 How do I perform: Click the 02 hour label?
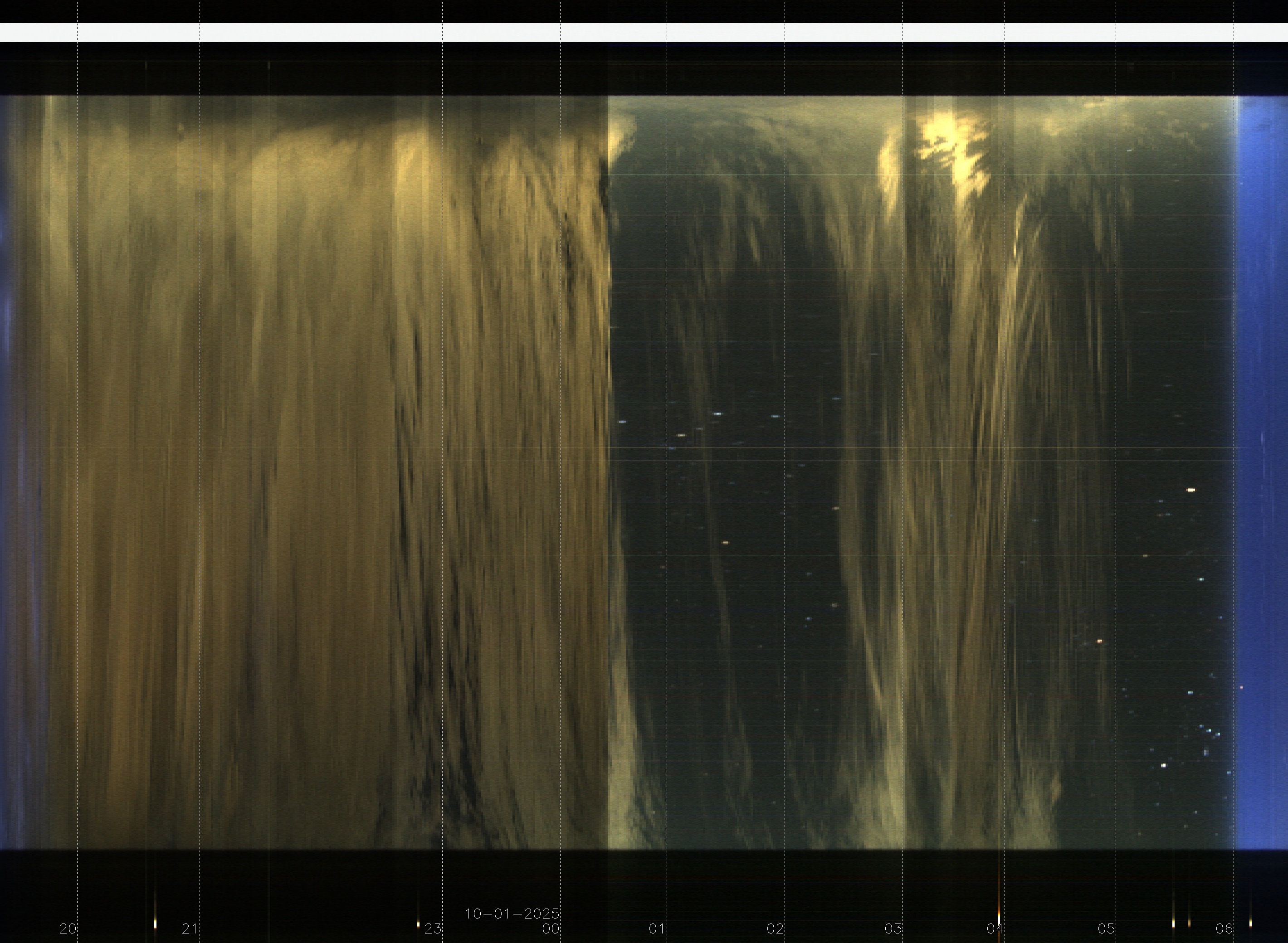pos(776,929)
